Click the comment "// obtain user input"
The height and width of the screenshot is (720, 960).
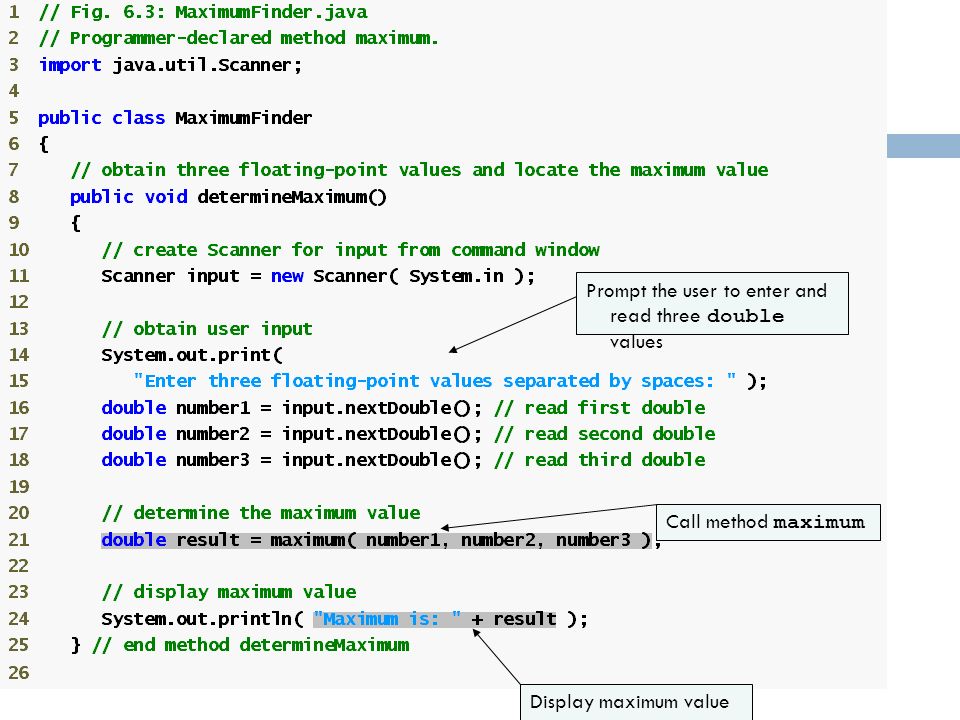point(207,329)
